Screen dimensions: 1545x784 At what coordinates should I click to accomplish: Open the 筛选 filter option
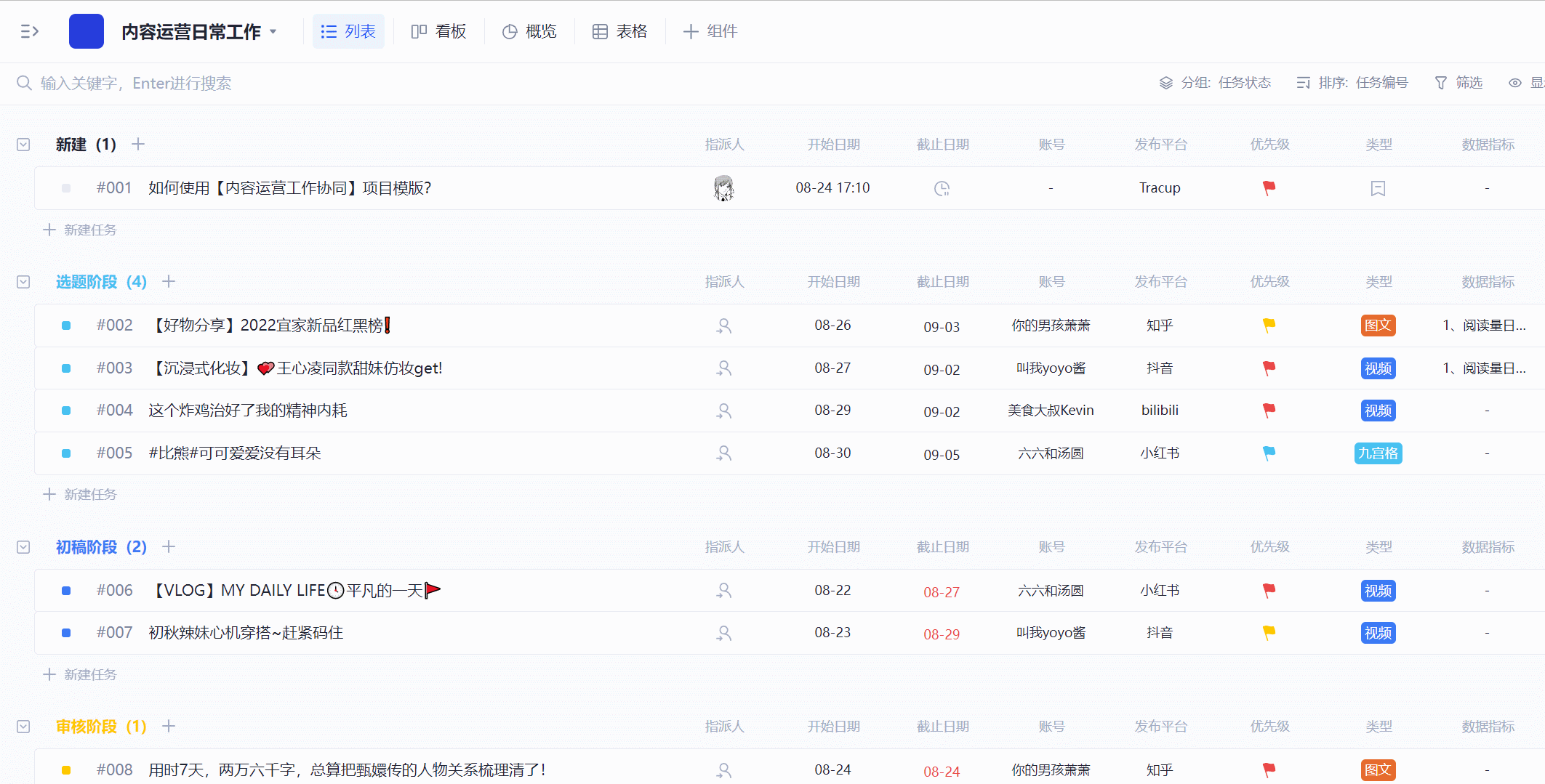[1458, 83]
